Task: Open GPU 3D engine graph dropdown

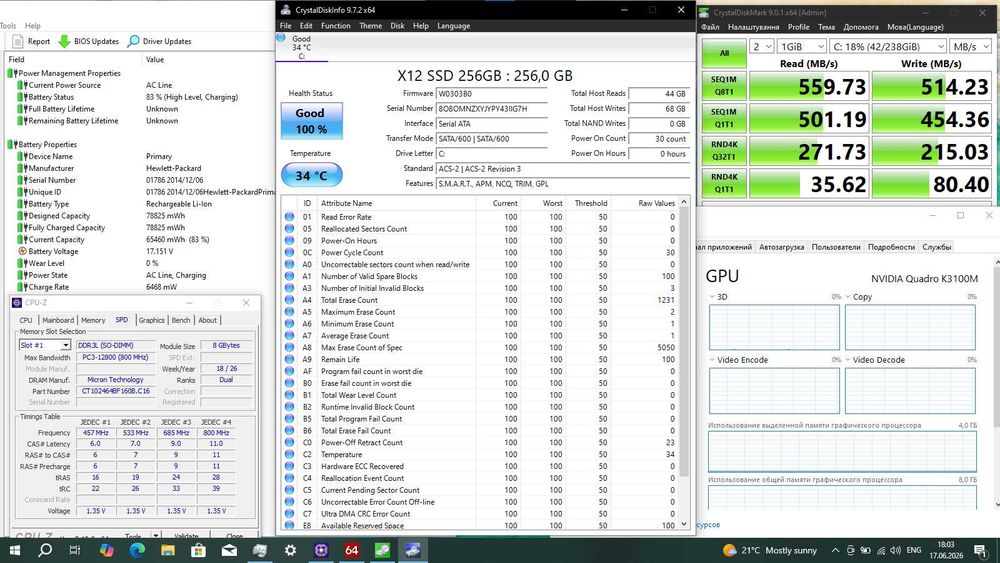Action: (x=712, y=296)
